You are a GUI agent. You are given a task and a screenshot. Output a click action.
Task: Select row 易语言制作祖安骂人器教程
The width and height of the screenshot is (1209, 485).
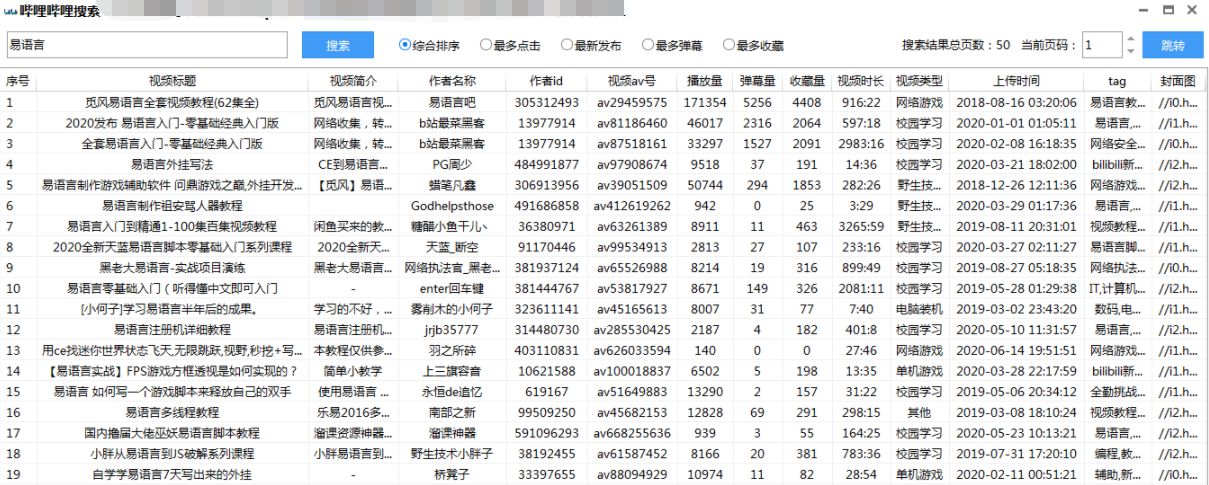click(603, 206)
